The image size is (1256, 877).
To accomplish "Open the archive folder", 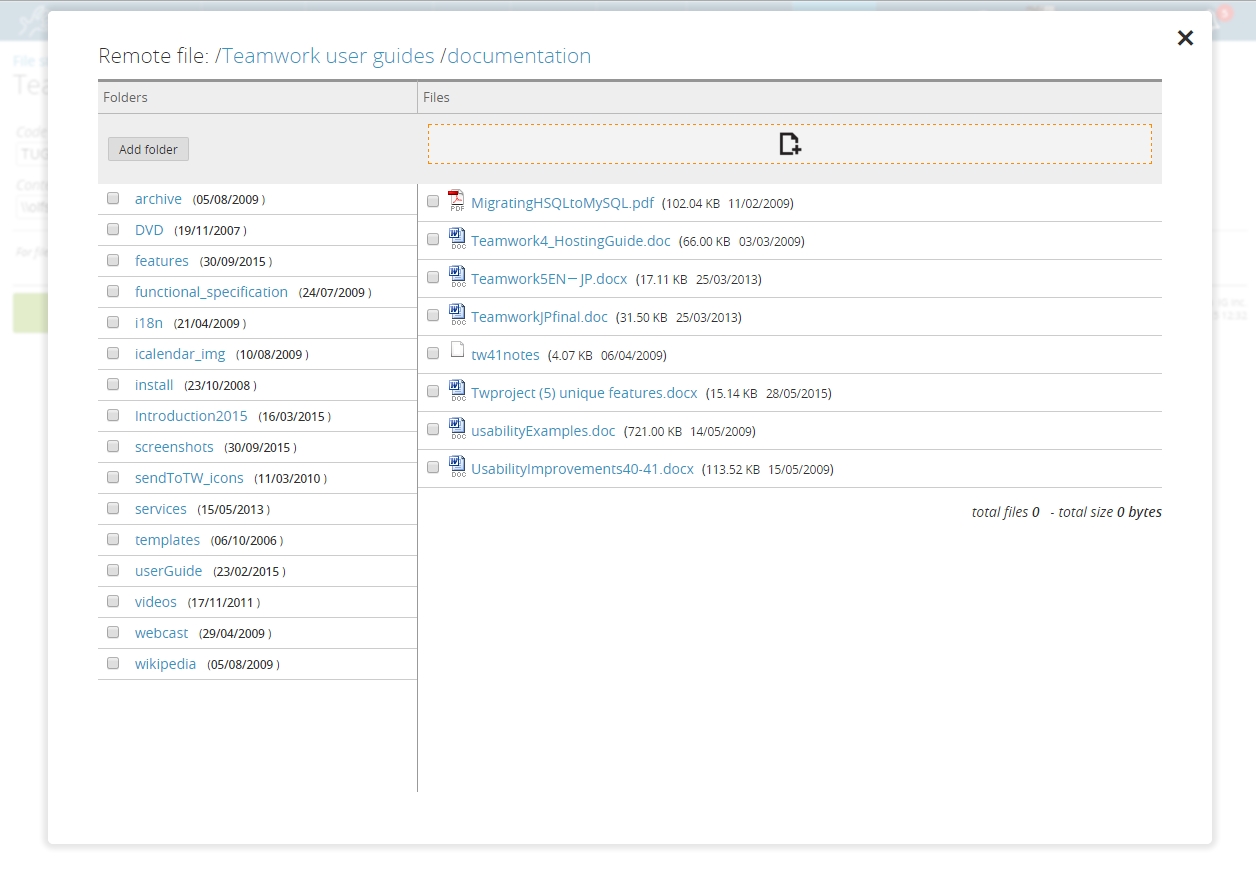I will coord(158,199).
